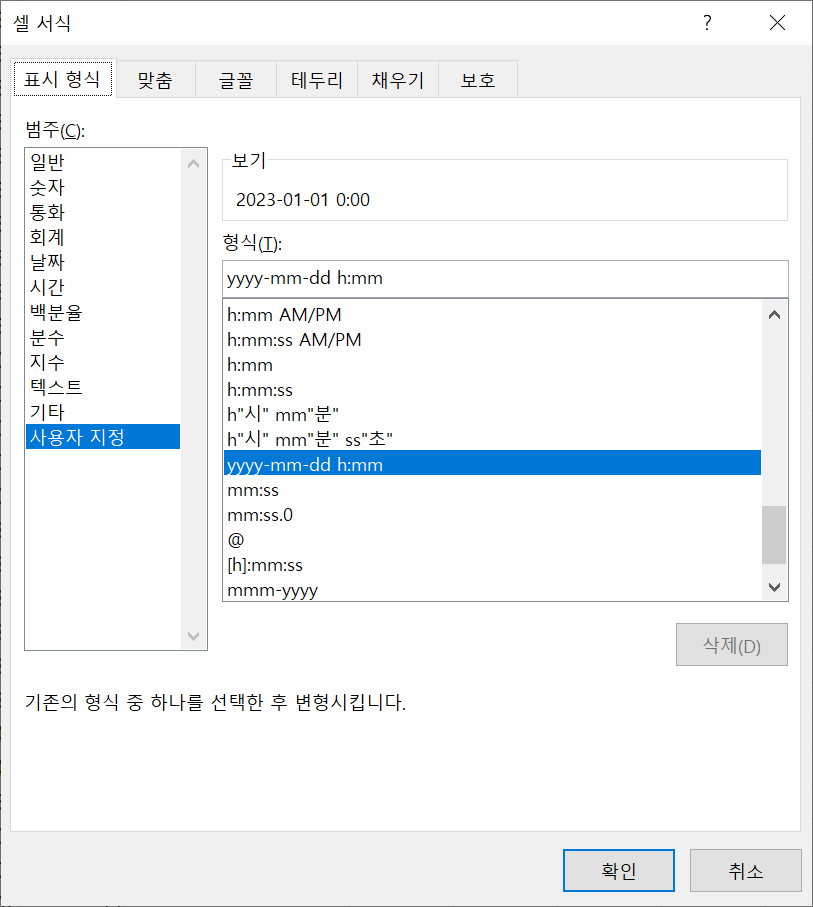Open the 맞춤 tab

pos(156,80)
